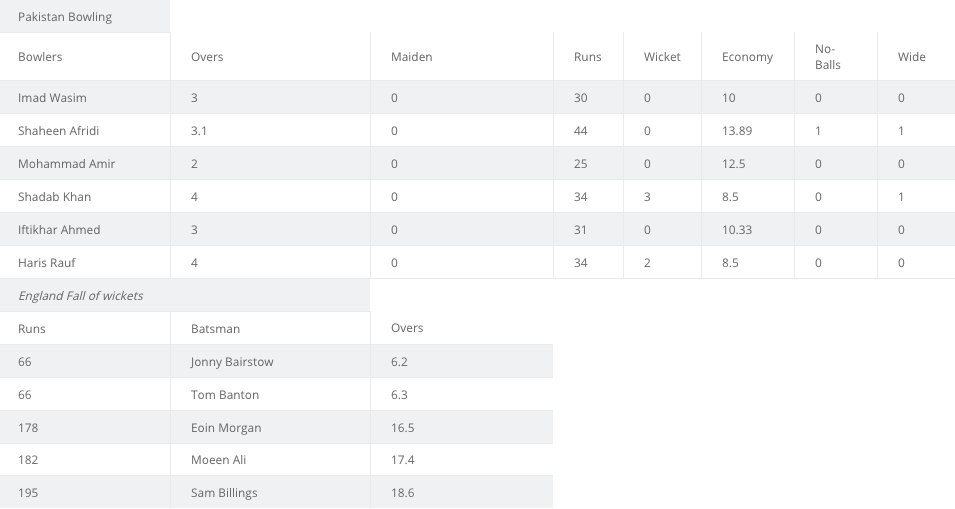The width and height of the screenshot is (955, 509).
Task: Select the Shaheen Afridi bowler name
Action: click(x=58, y=130)
